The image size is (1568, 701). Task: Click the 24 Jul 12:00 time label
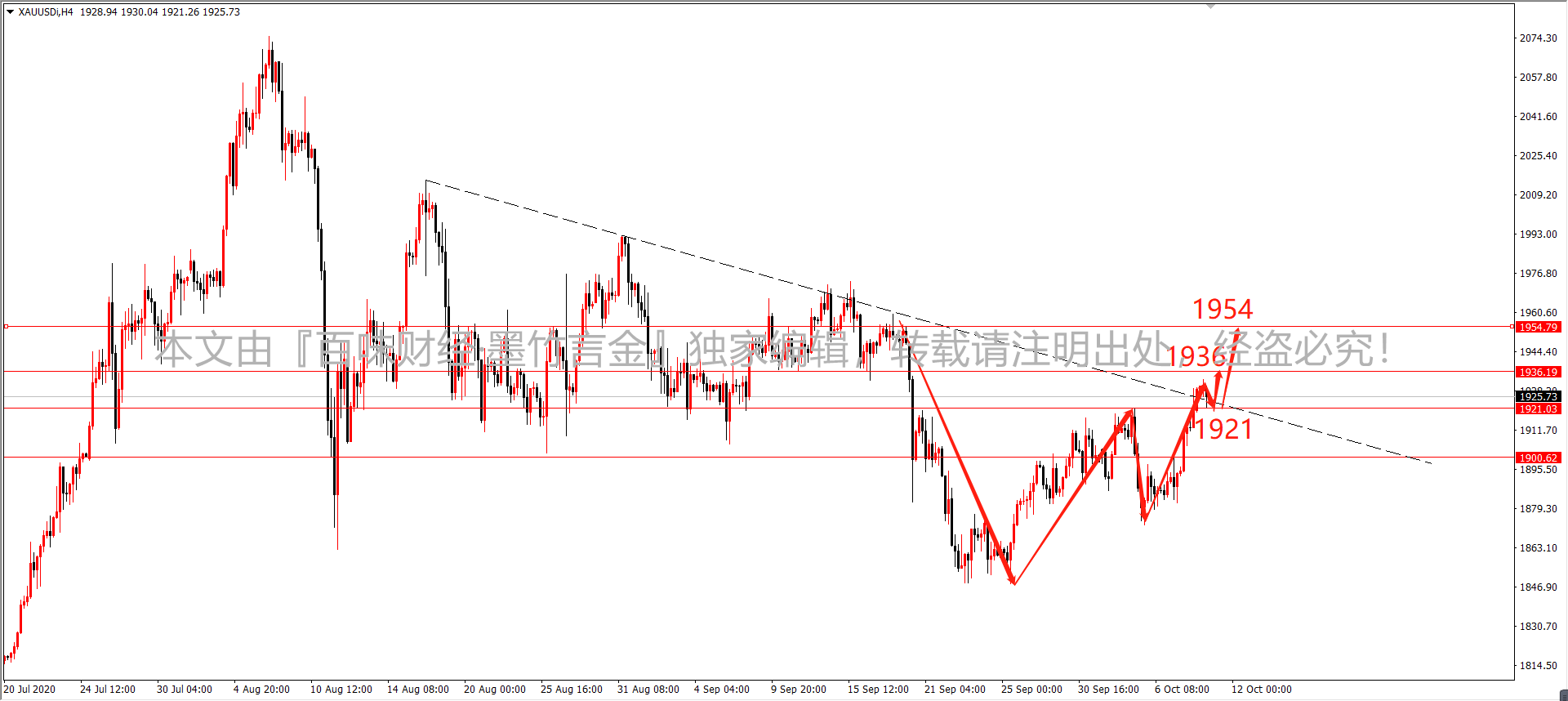click(x=108, y=690)
